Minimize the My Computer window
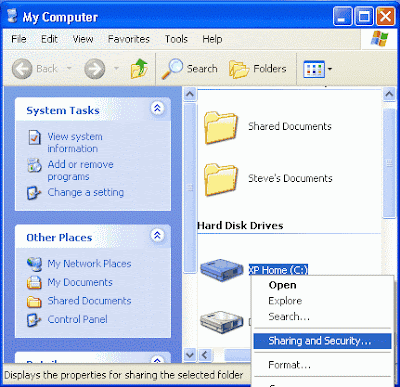The width and height of the screenshot is (400, 387). (342, 16)
